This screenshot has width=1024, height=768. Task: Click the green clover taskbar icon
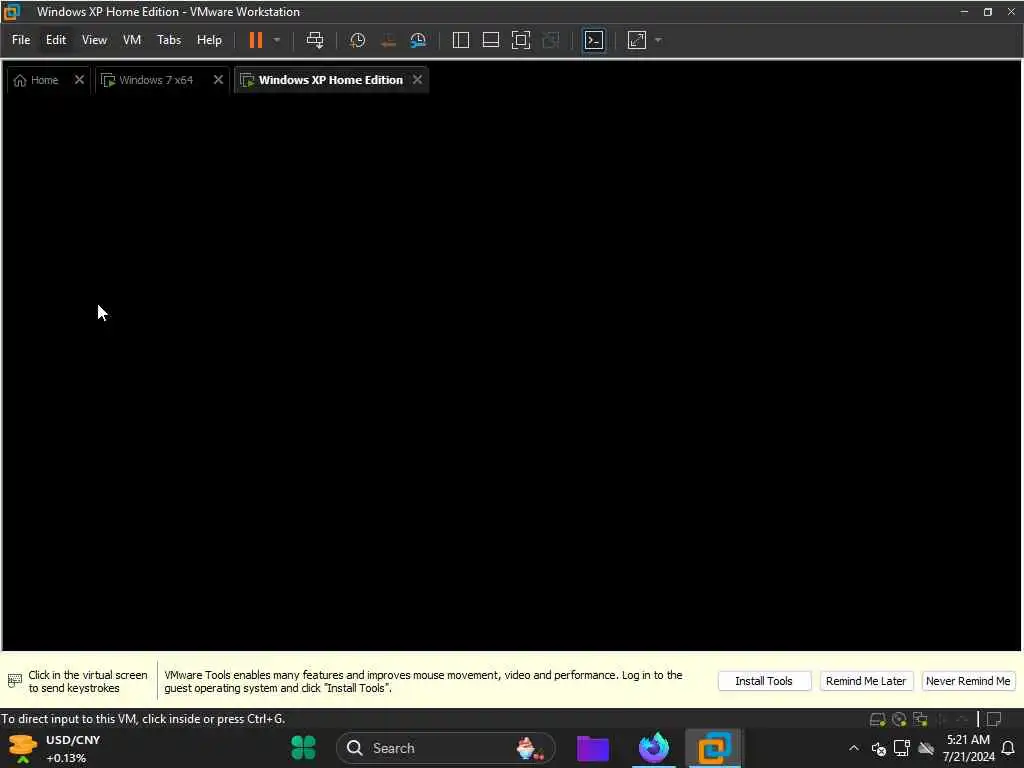(x=303, y=748)
